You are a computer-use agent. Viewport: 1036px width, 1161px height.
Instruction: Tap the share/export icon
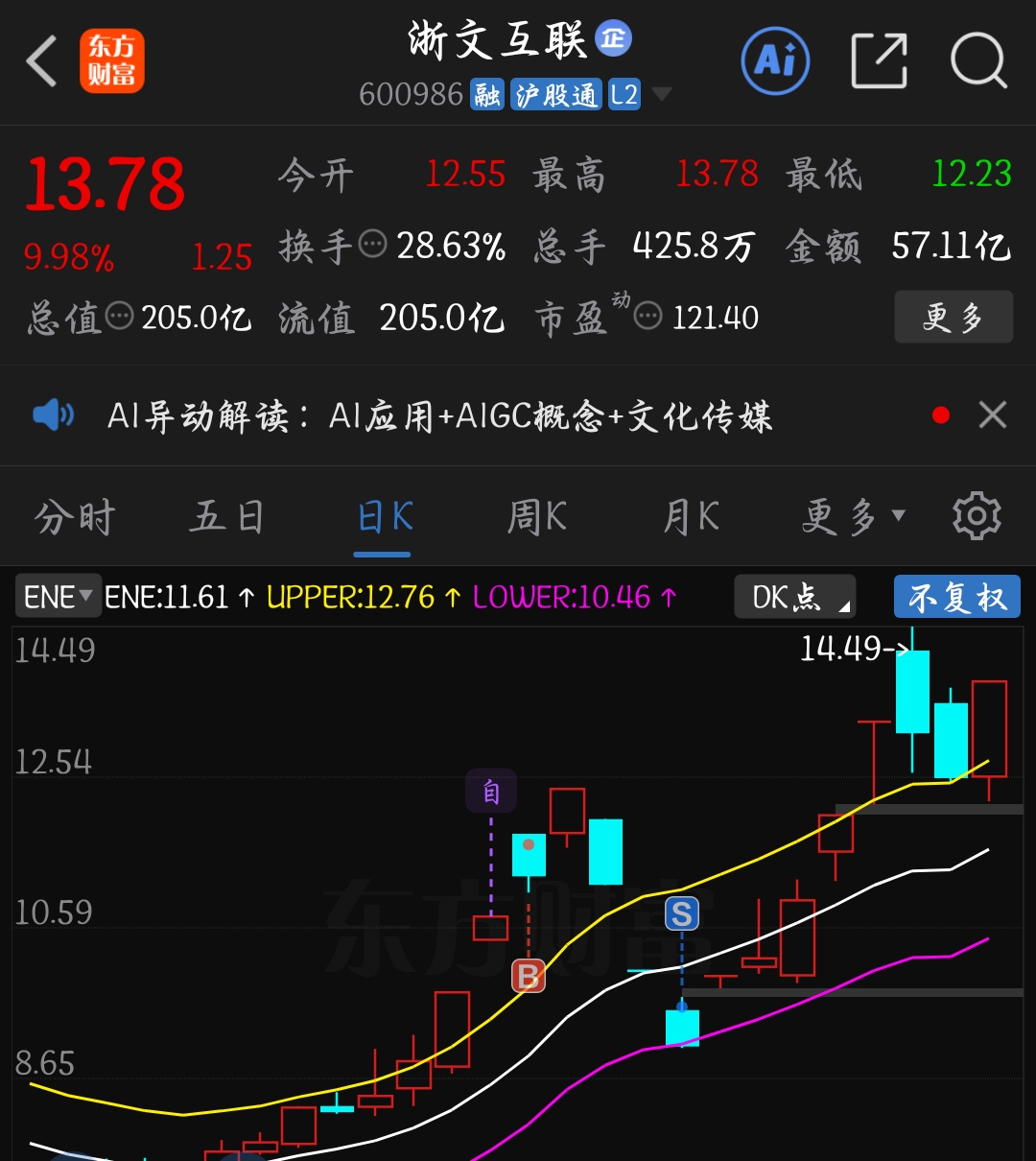tap(880, 61)
